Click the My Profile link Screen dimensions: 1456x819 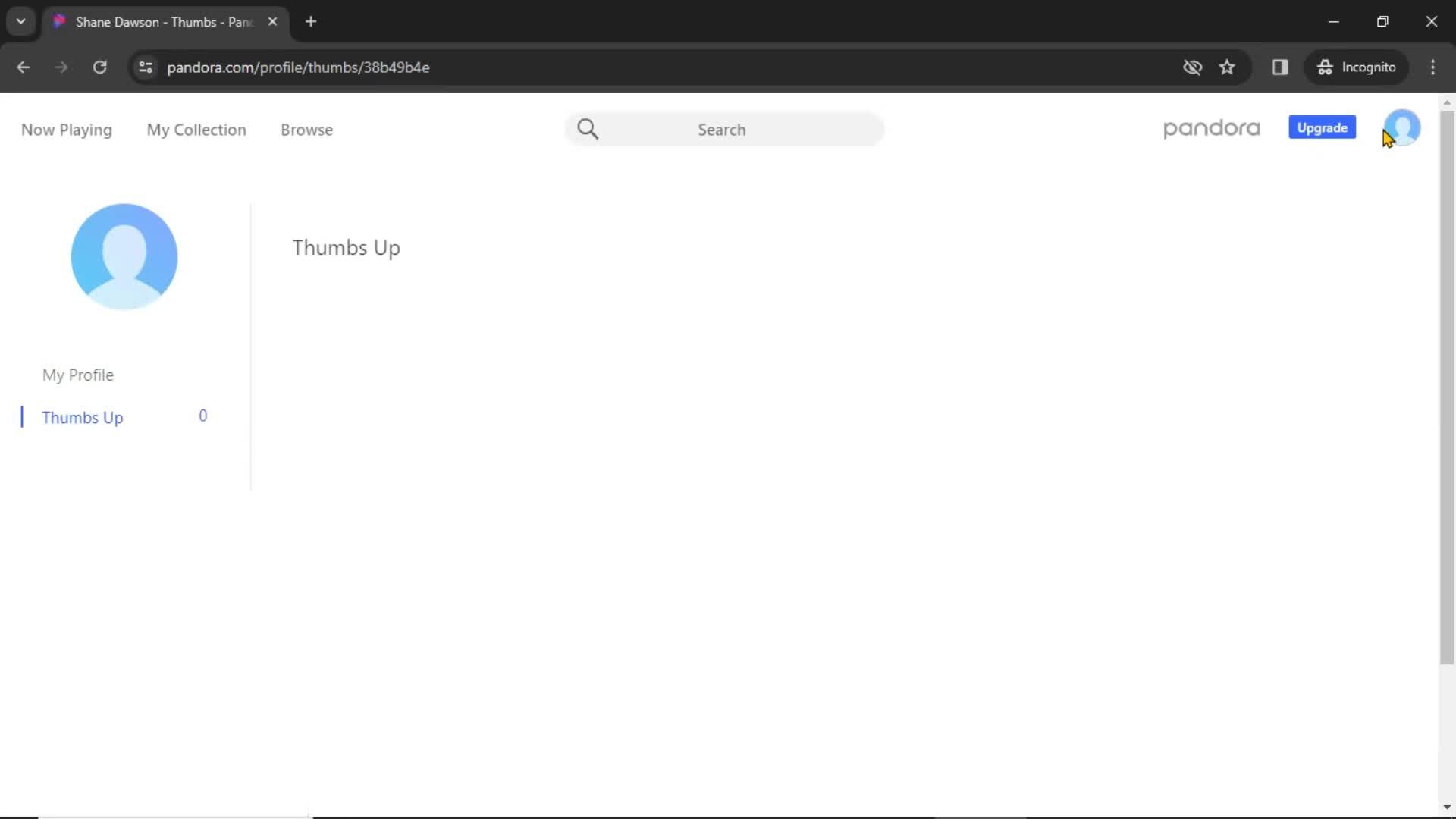pos(78,374)
